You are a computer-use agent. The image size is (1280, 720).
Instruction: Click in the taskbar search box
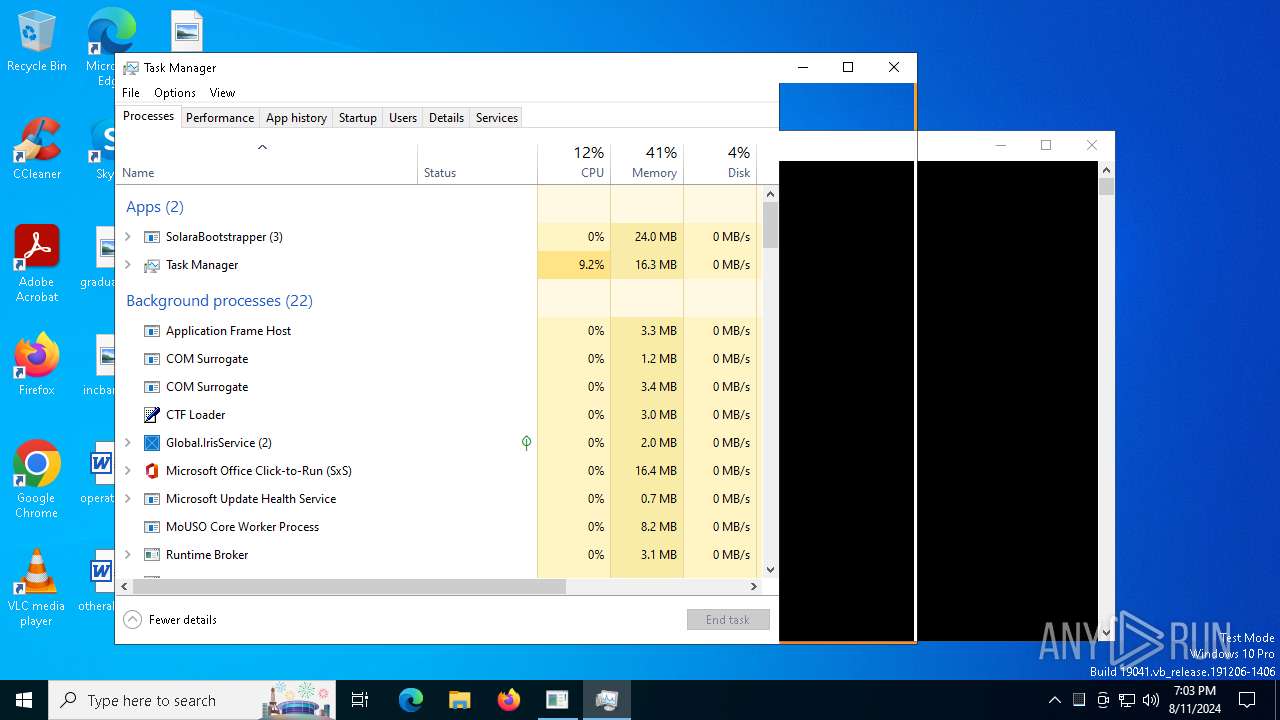click(192, 700)
